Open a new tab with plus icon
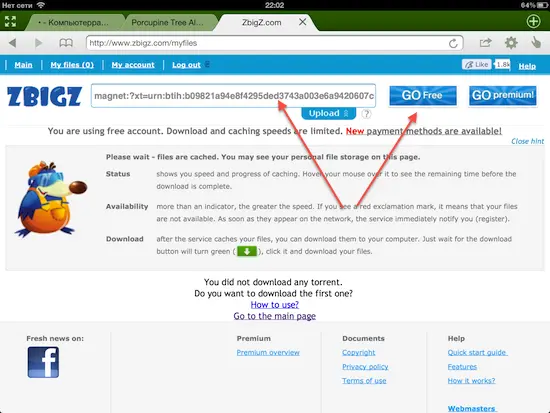 [x=533, y=21]
